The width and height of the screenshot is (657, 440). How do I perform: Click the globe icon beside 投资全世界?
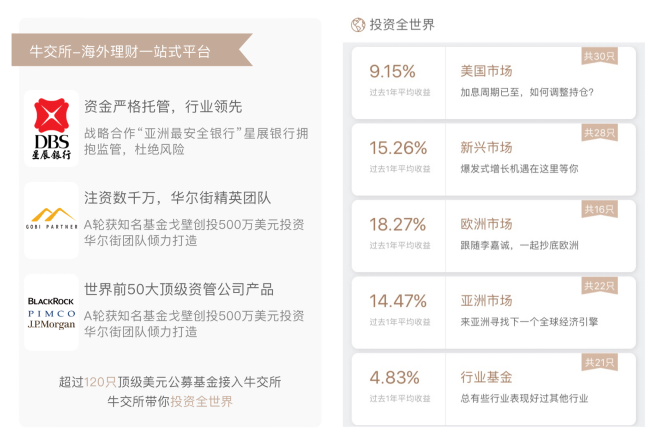click(x=358, y=25)
